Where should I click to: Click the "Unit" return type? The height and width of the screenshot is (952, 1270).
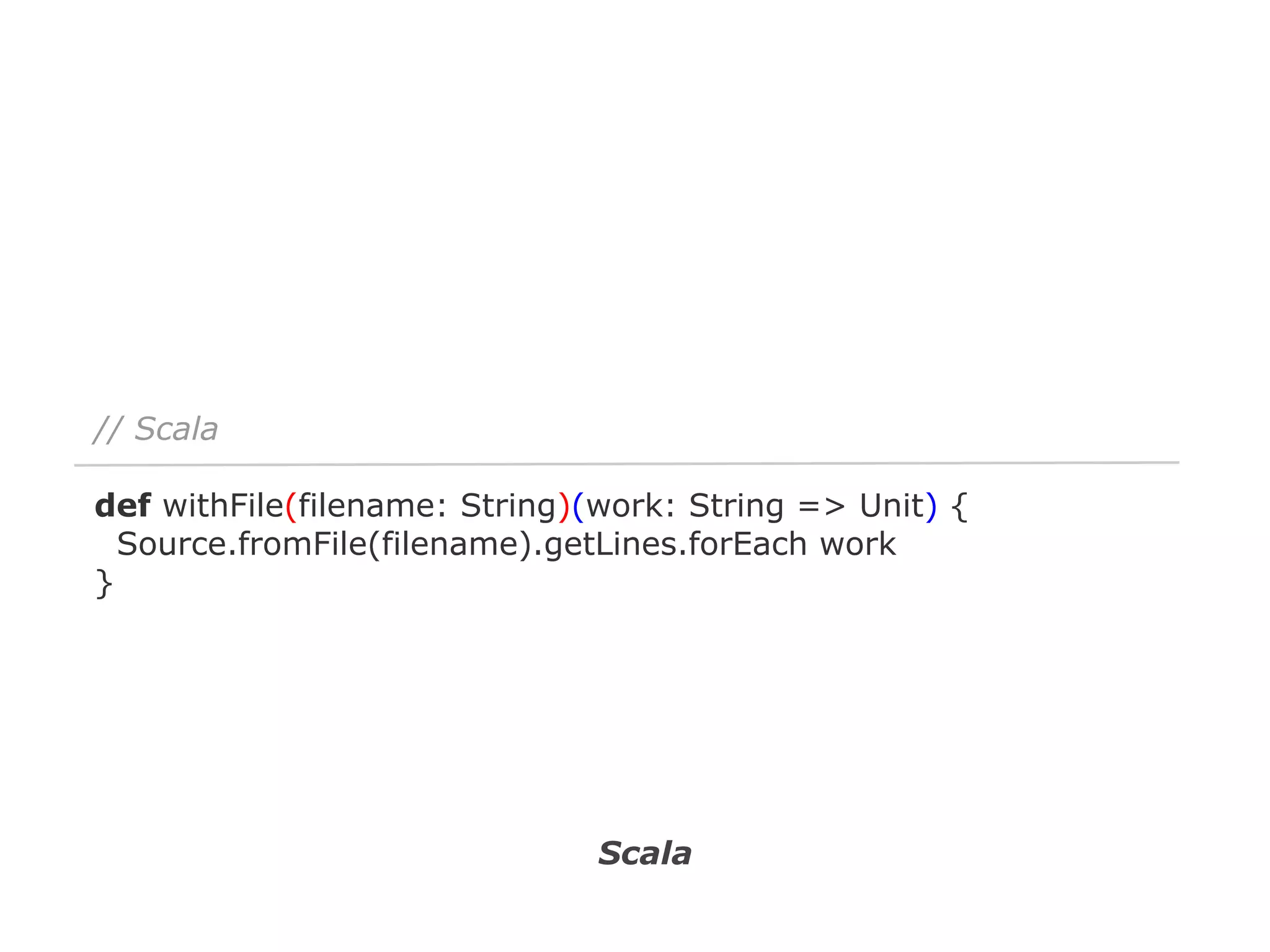891,506
